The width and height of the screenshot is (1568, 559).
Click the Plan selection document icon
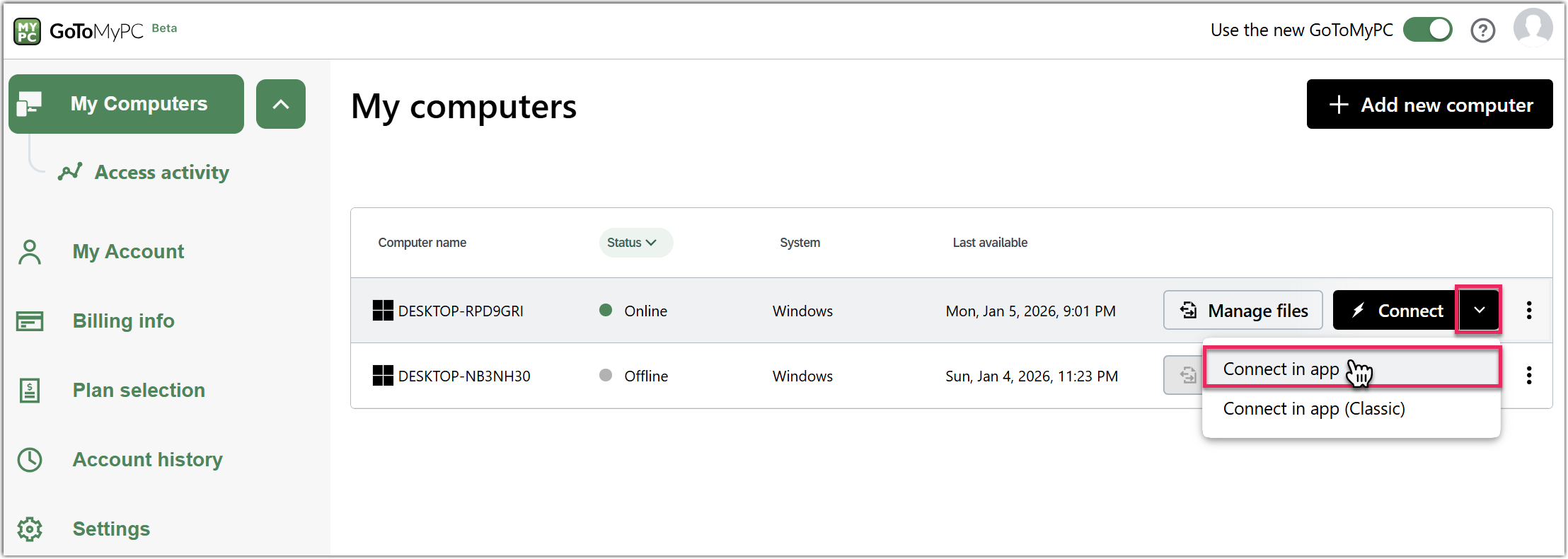pos(30,390)
